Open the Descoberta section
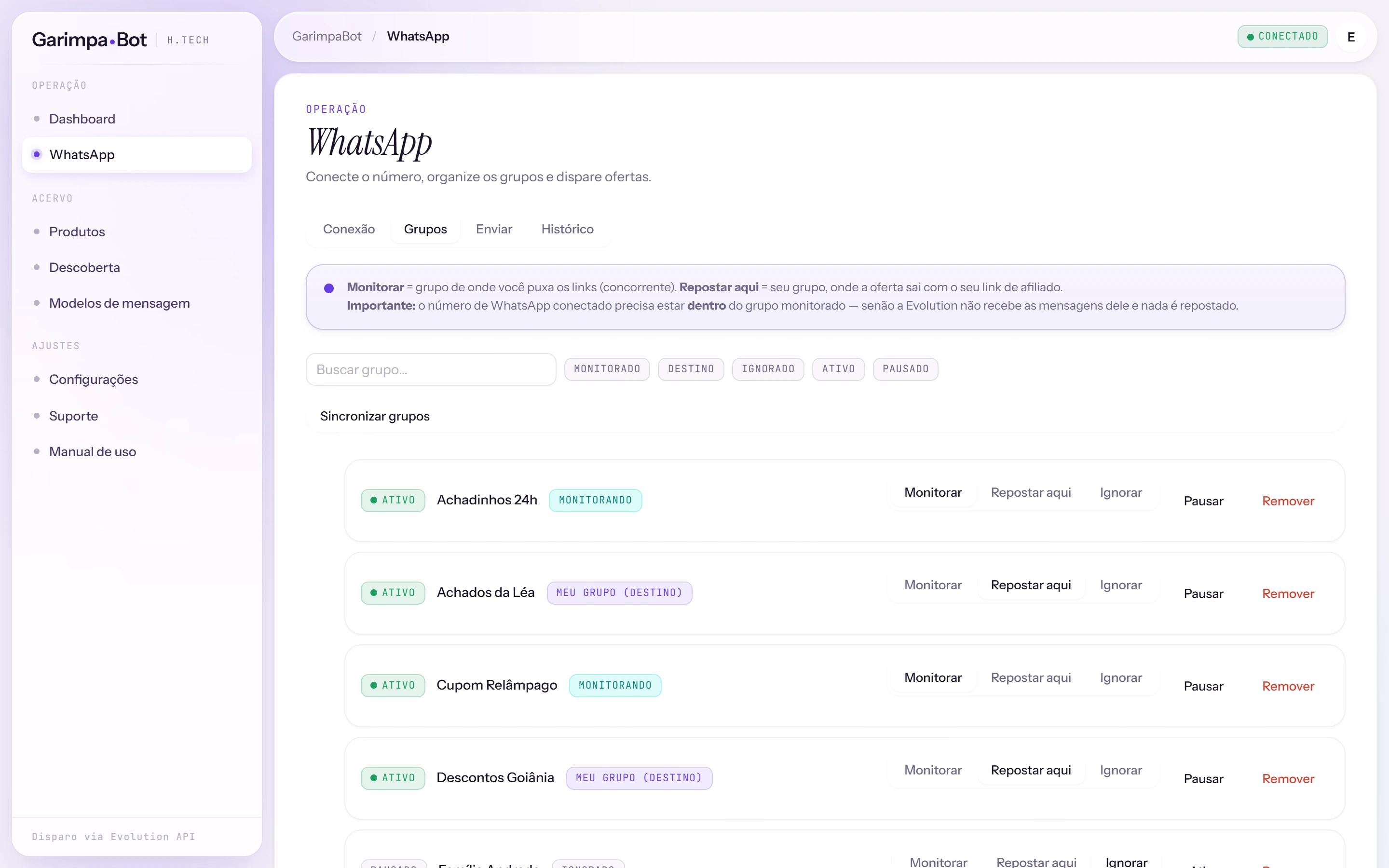Image resolution: width=1389 pixels, height=868 pixels. [136, 268]
